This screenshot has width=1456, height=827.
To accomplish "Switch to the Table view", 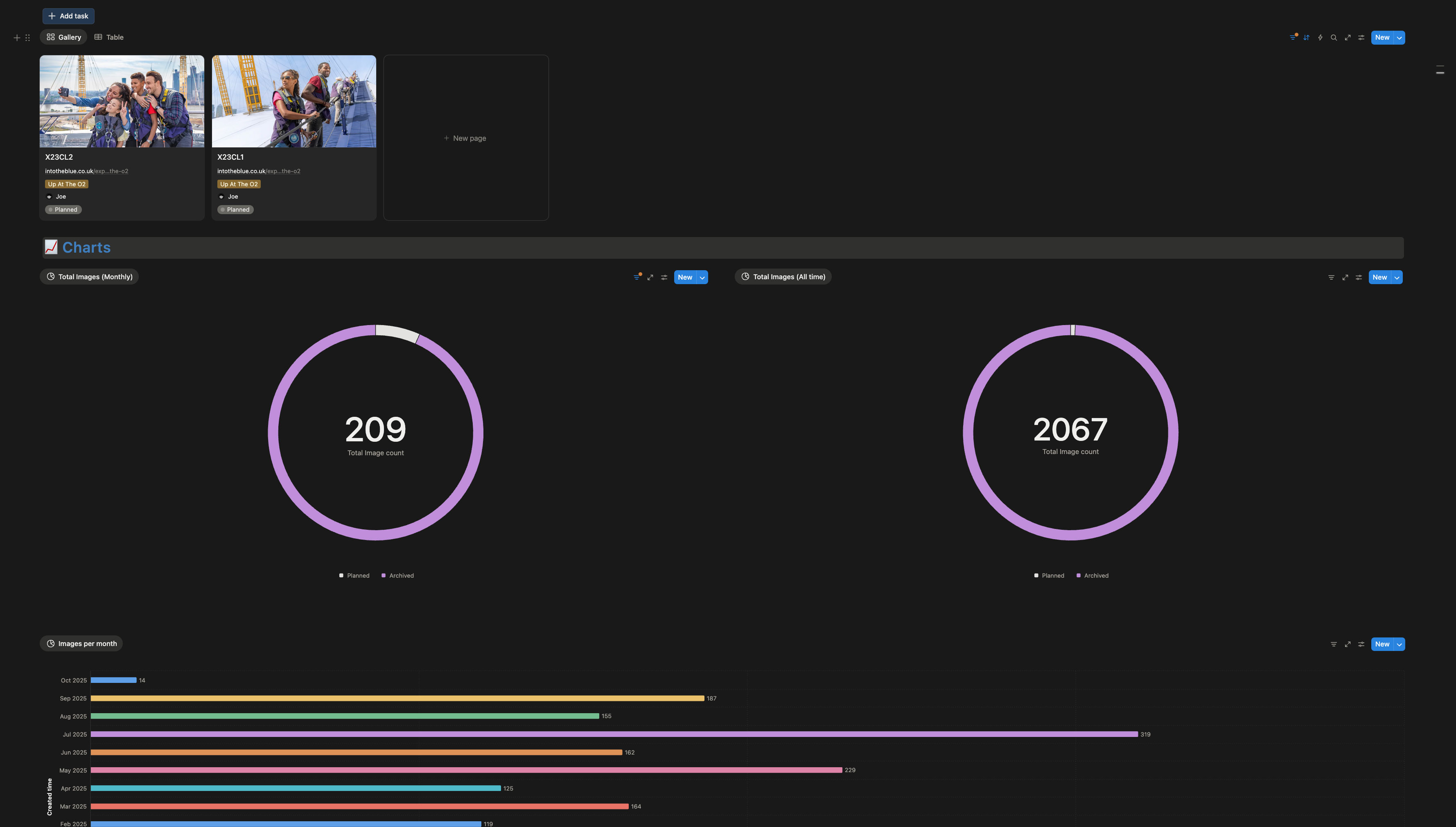I will point(108,37).
